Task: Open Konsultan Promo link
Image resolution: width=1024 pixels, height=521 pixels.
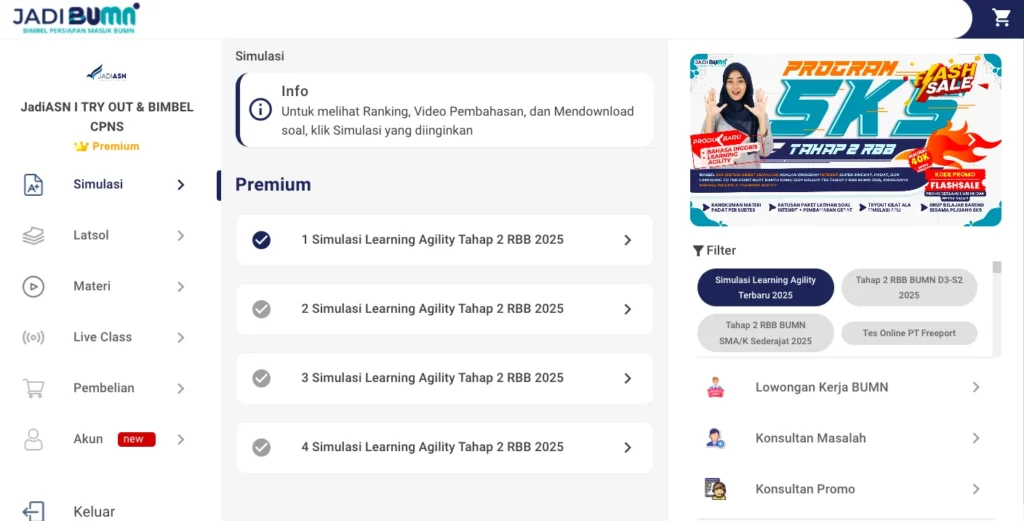Action: click(x=805, y=489)
